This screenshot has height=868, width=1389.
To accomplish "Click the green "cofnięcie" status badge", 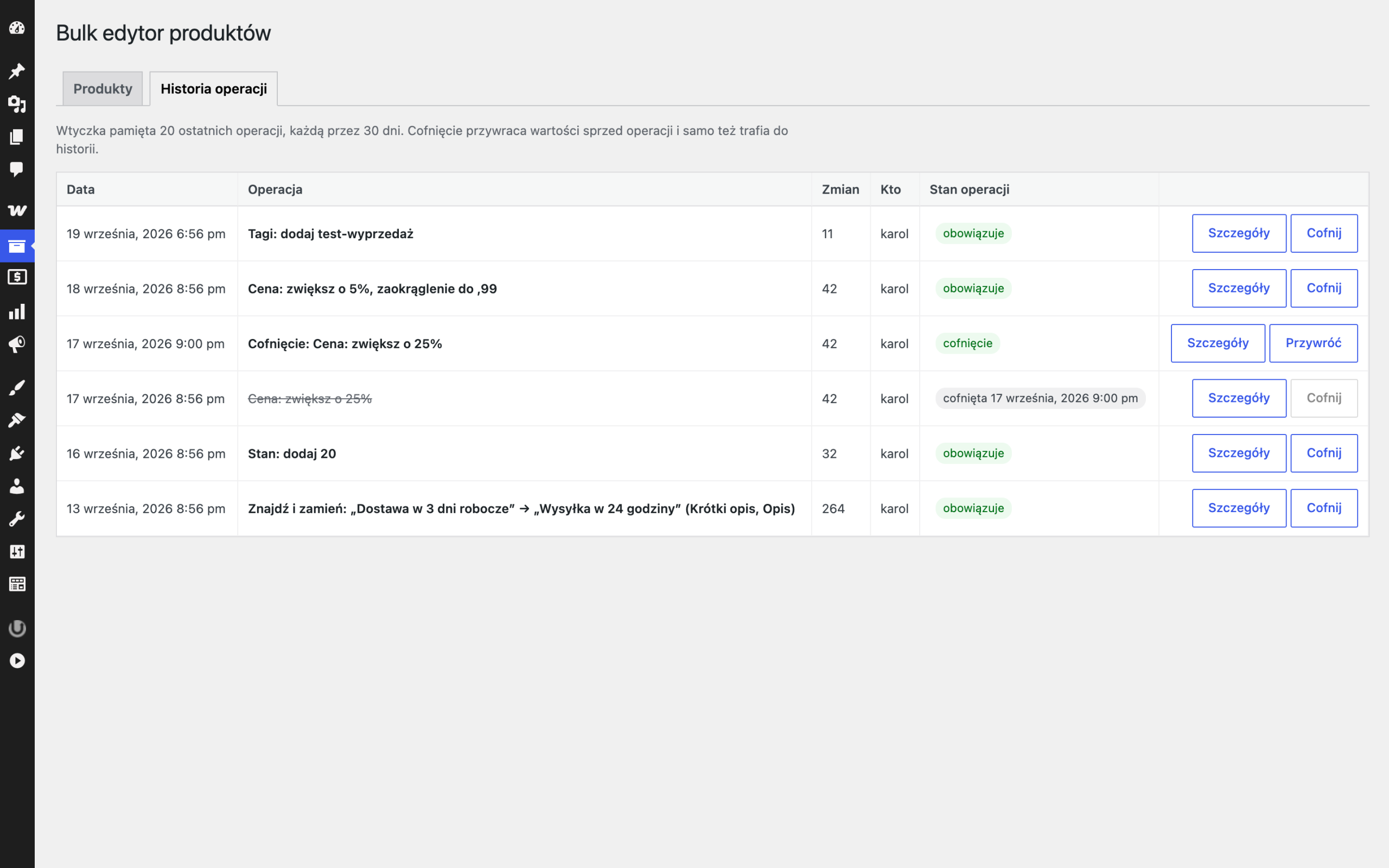I will pyautogui.click(x=968, y=343).
